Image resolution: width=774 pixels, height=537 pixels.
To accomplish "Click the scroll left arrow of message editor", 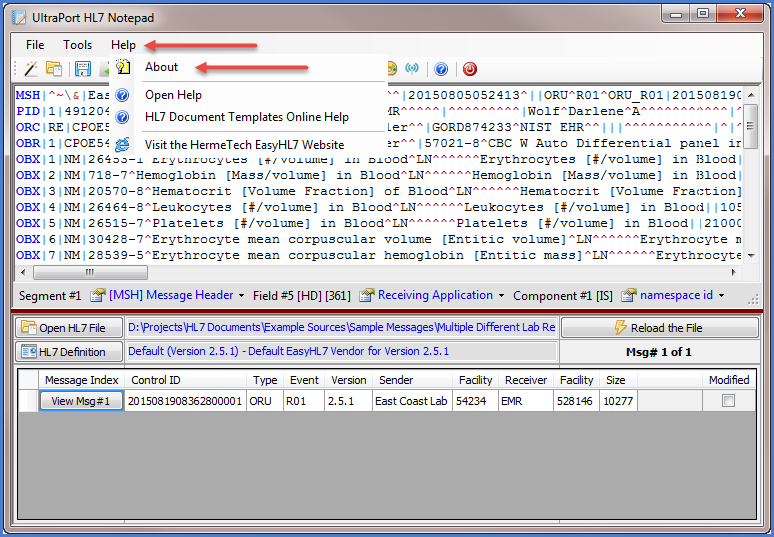I will (x=23, y=272).
